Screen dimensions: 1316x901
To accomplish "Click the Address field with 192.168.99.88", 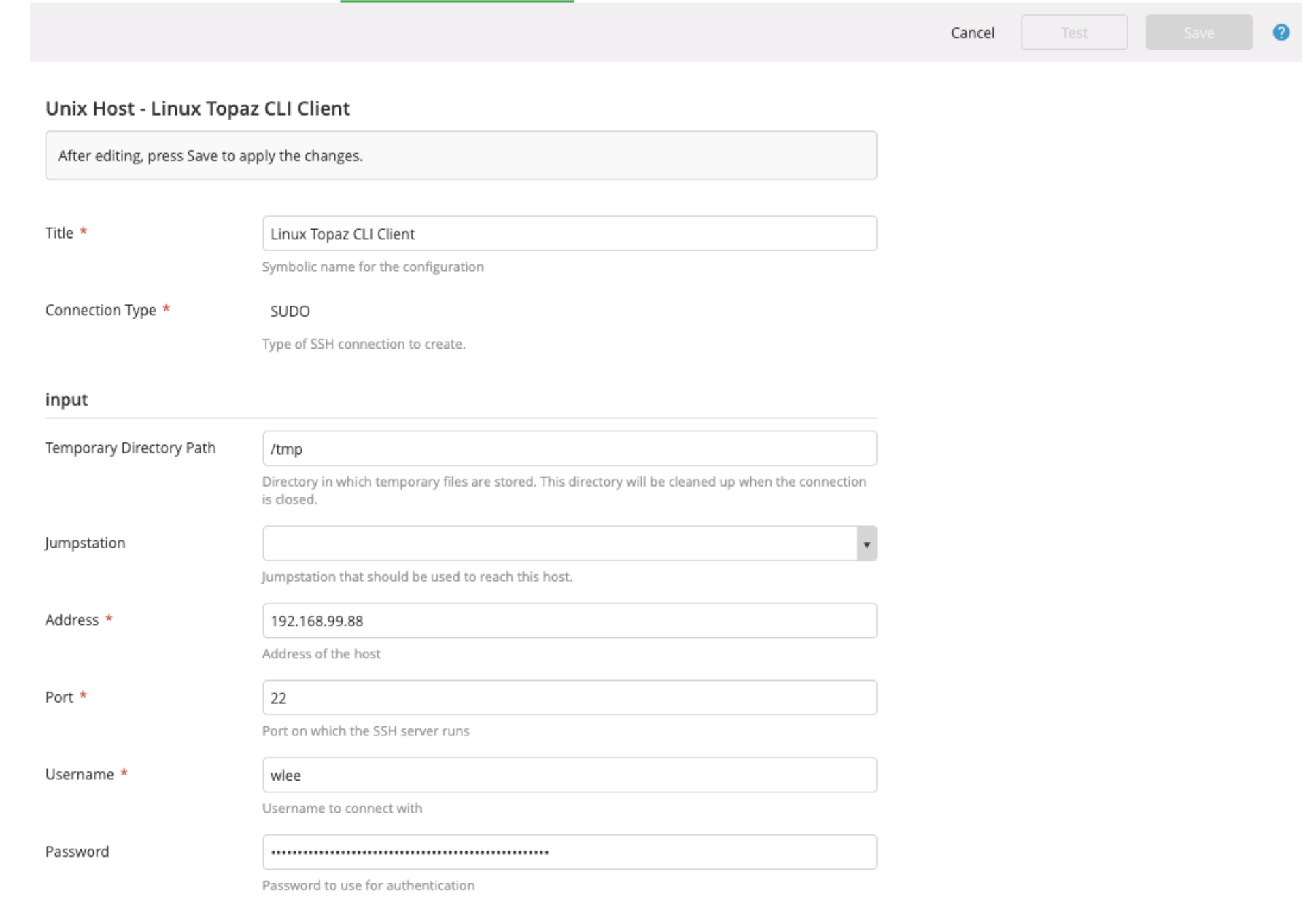I will [570, 620].
